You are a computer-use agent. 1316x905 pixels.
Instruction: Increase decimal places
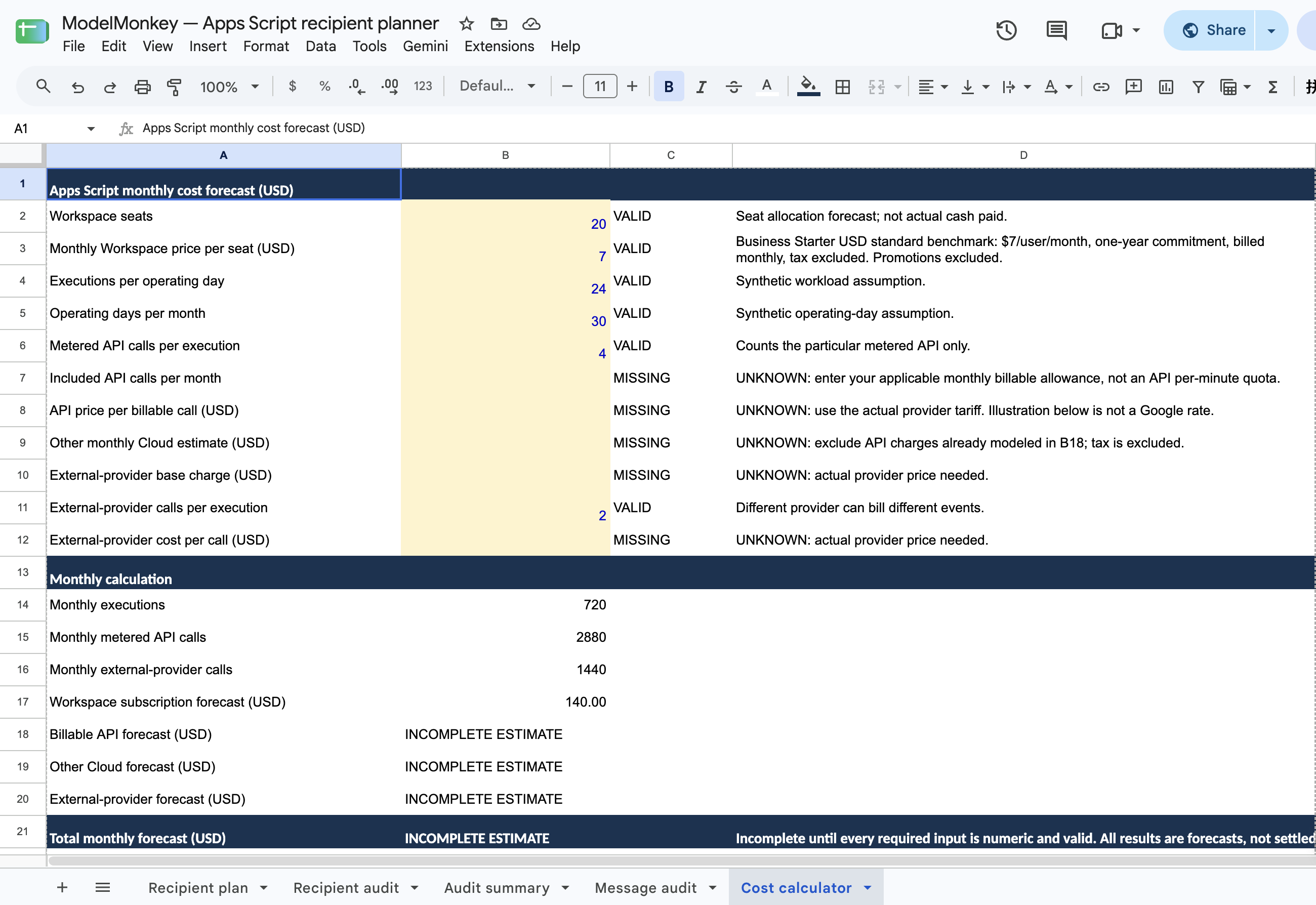click(390, 86)
